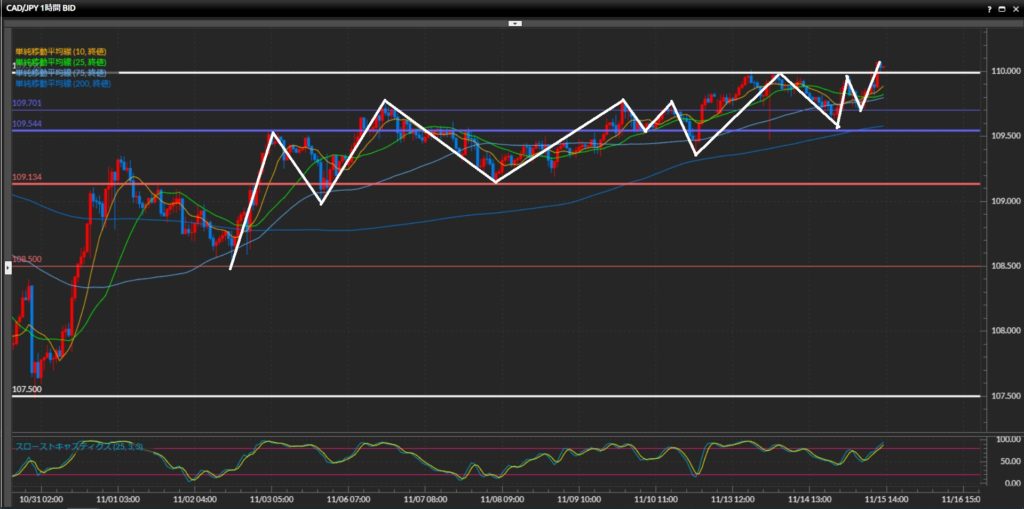Click the help question mark icon

click(987, 8)
